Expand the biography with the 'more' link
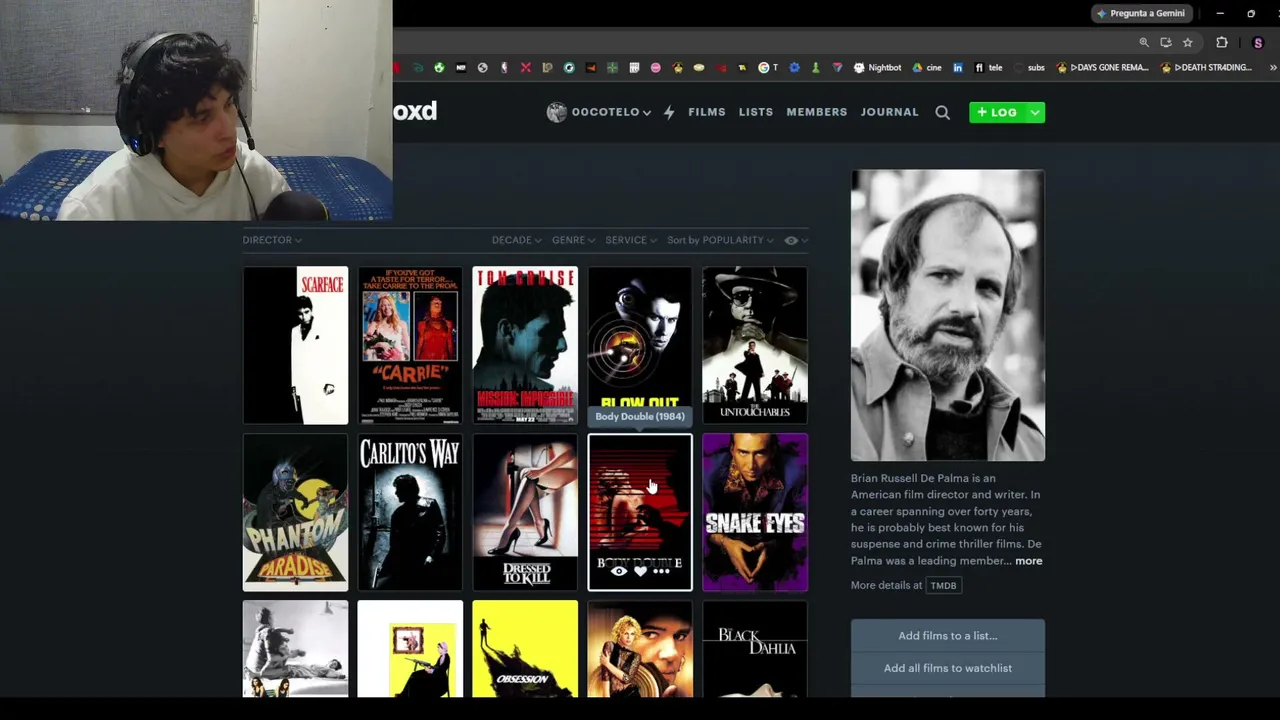 tap(1028, 561)
